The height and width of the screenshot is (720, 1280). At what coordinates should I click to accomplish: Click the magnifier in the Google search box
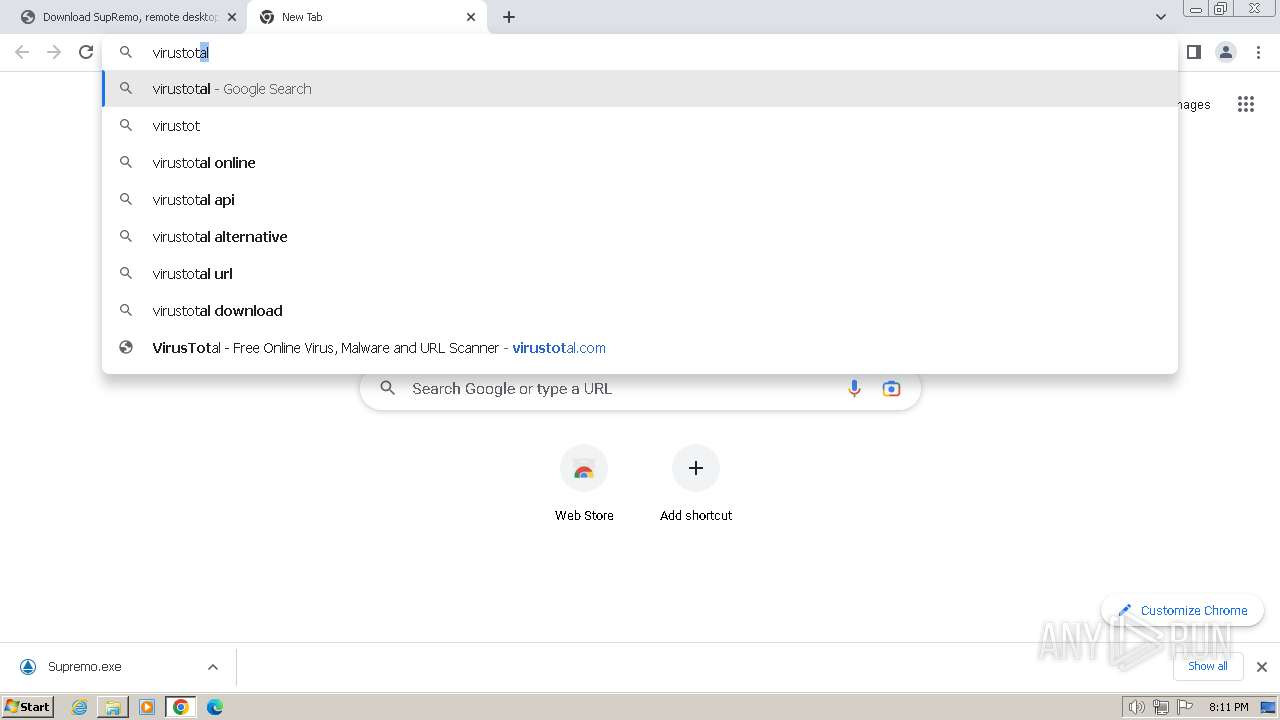[x=388, y=389]
